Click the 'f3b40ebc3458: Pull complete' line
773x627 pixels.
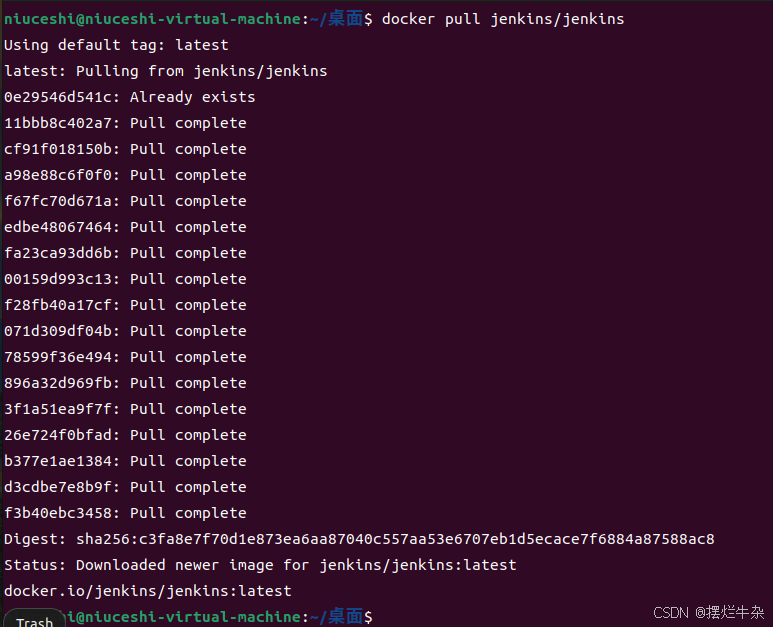125,513
